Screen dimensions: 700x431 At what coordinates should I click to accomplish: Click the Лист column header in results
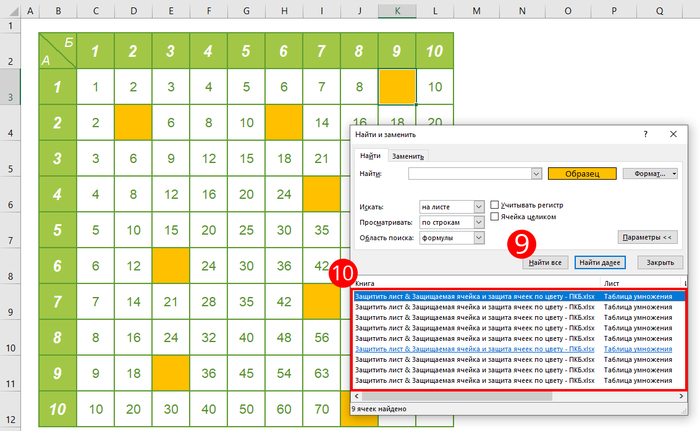[641, 283]
